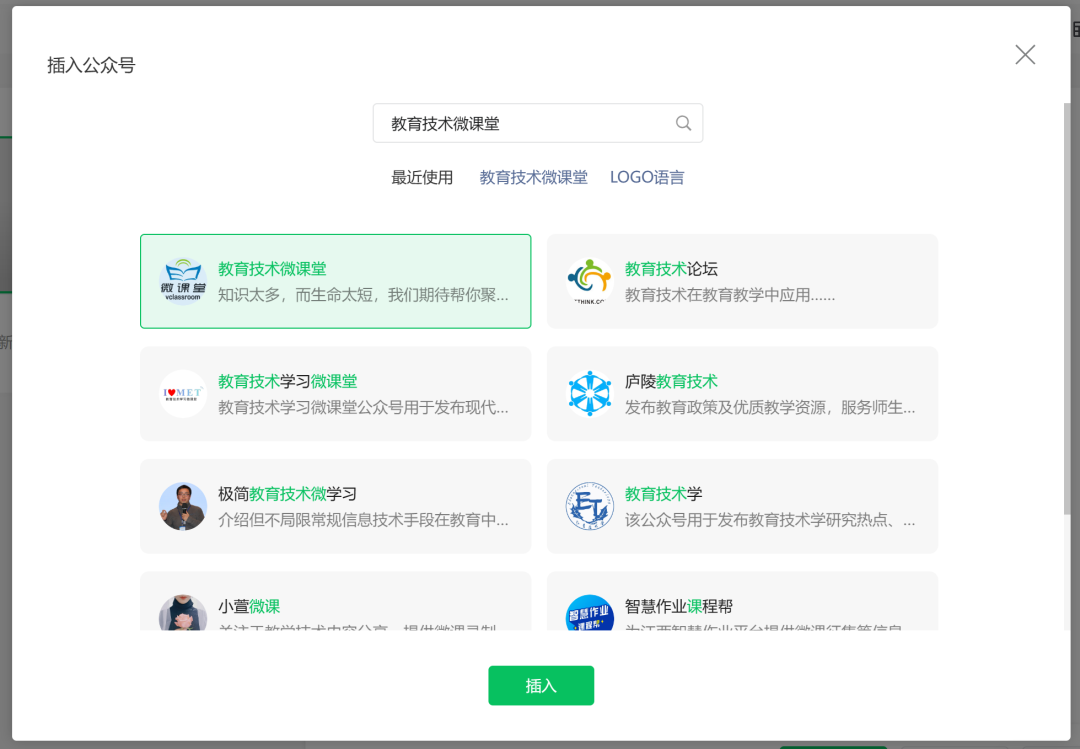
Task: Choose recent item 教育技术微课堂 link
Action: (x=533, y=178)
